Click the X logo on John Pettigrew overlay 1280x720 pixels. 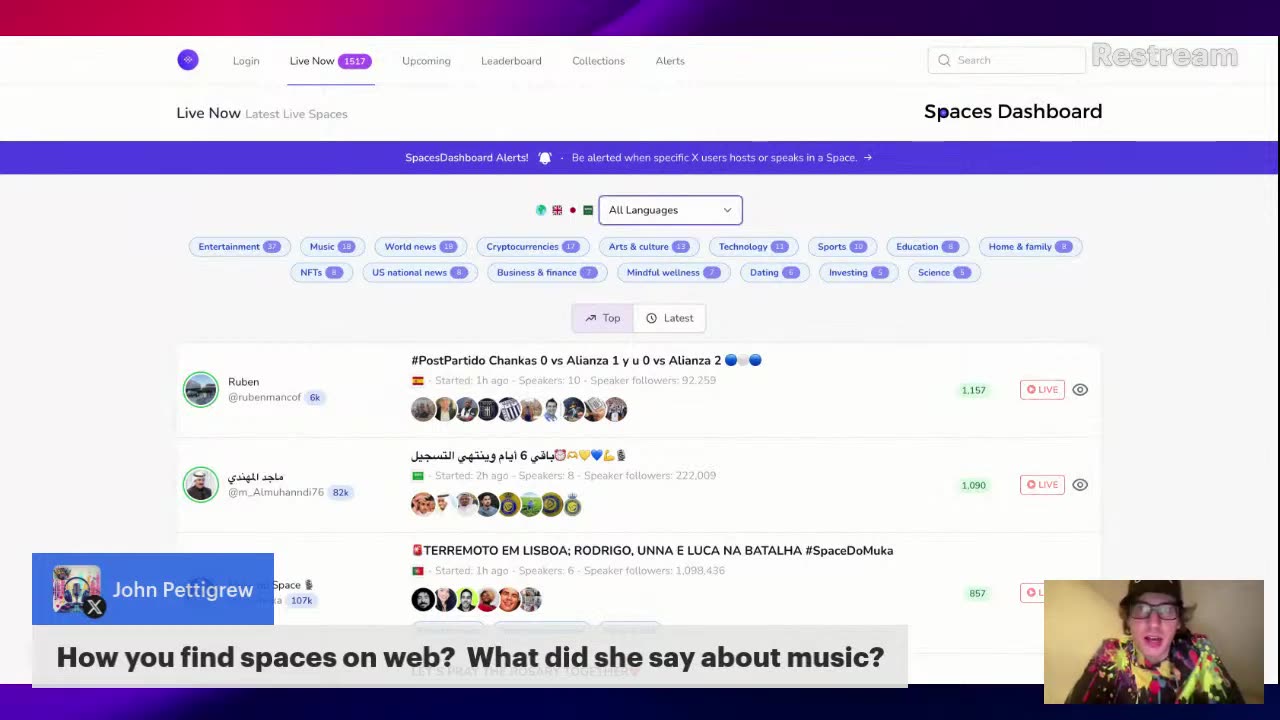(95, 606)
